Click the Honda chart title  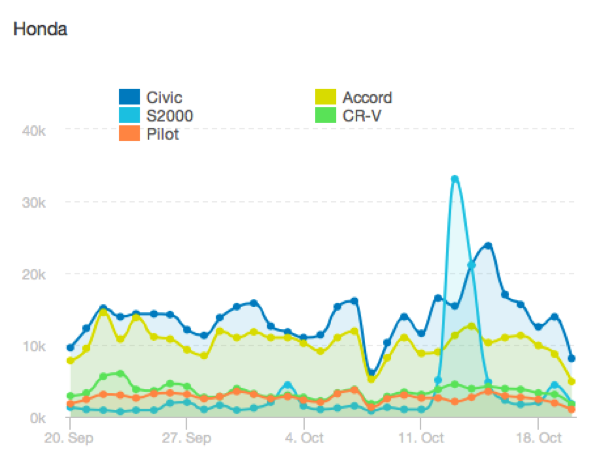pos(40,30)
